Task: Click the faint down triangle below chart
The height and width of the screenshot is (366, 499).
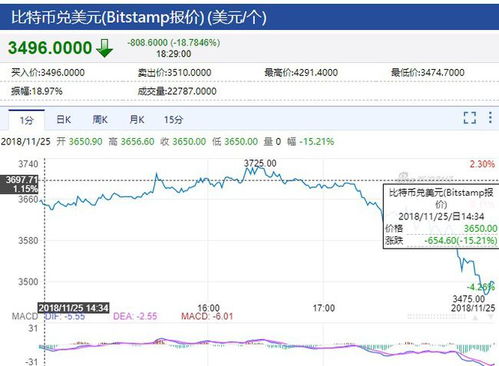Action: (491, 317)
